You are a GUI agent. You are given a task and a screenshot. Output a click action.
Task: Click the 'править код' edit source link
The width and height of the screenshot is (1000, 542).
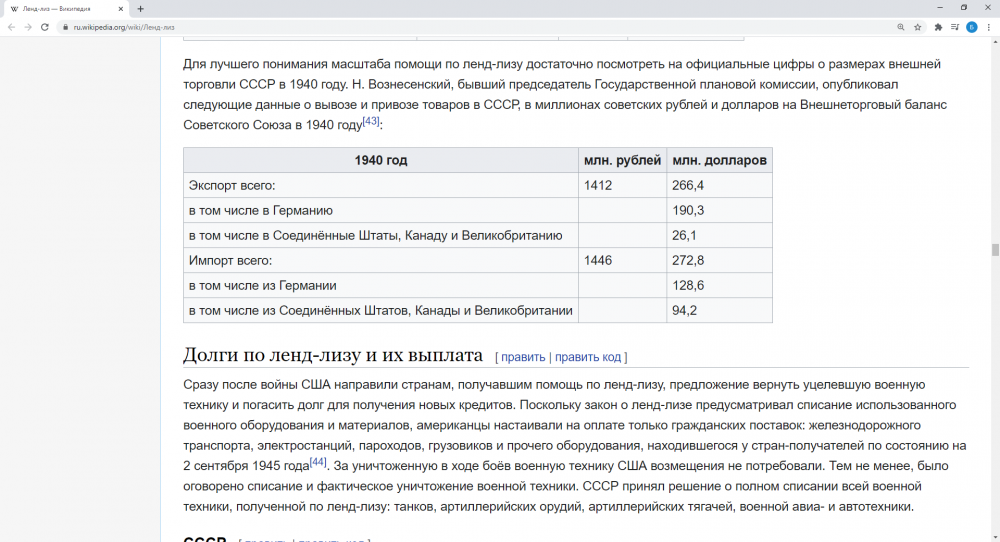click(x=588, y=357)
